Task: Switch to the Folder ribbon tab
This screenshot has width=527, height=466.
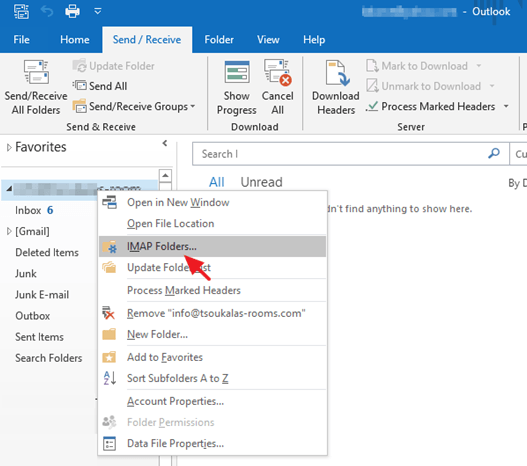Action: click(219, 40)
